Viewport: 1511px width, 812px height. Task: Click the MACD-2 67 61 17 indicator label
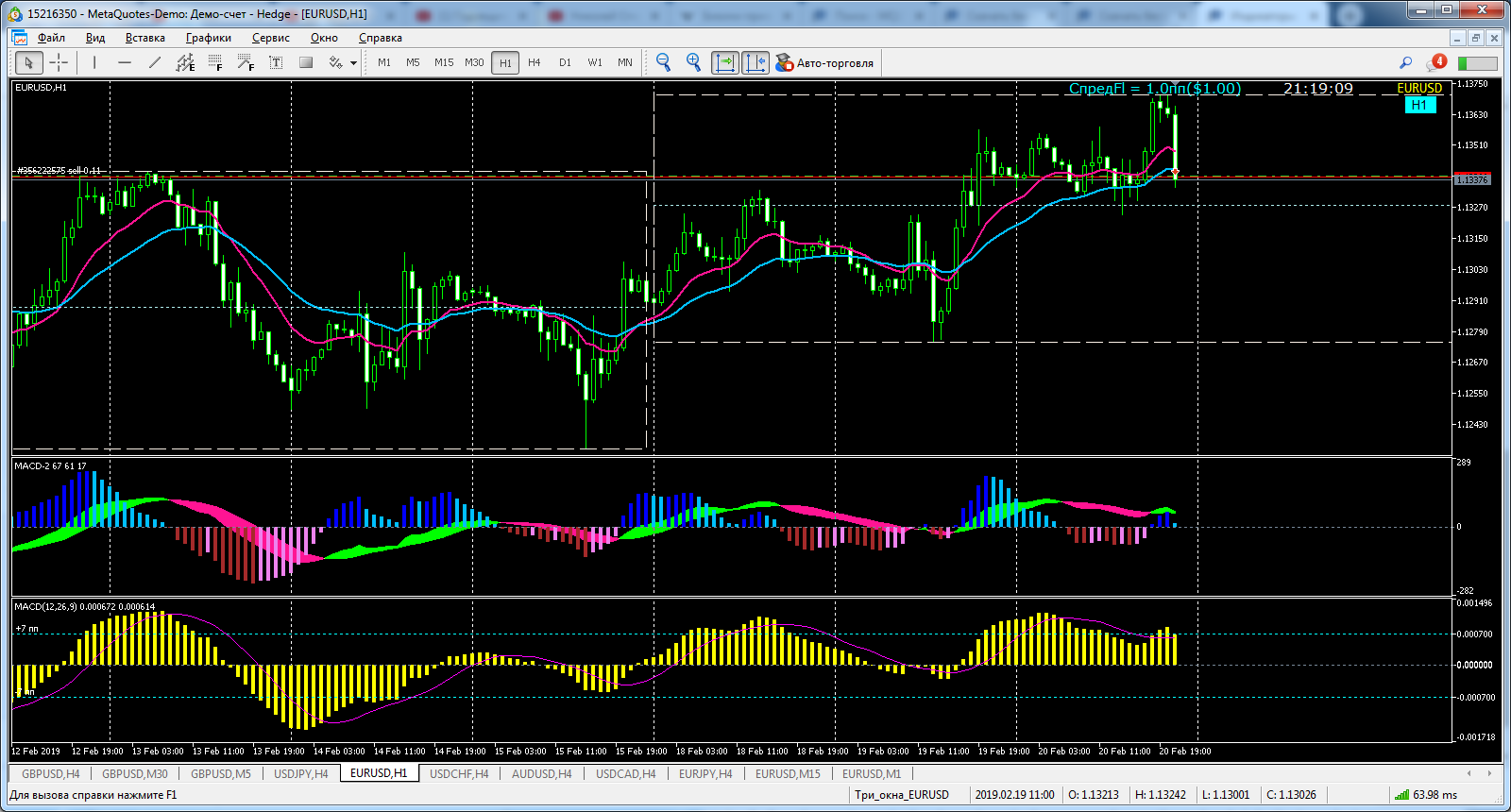click(x=50, y=465)
